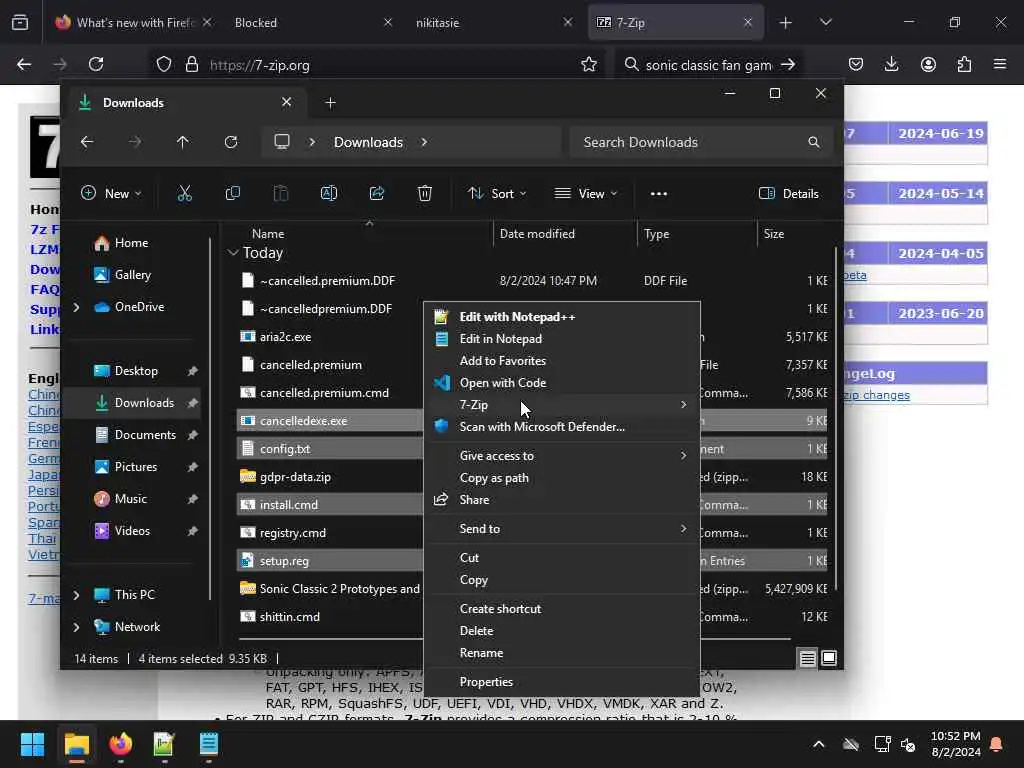Choose Scan with Microsoft Defender
Image resolution: width=1024 pixels, height=768 pixels.
coord(562,426)
